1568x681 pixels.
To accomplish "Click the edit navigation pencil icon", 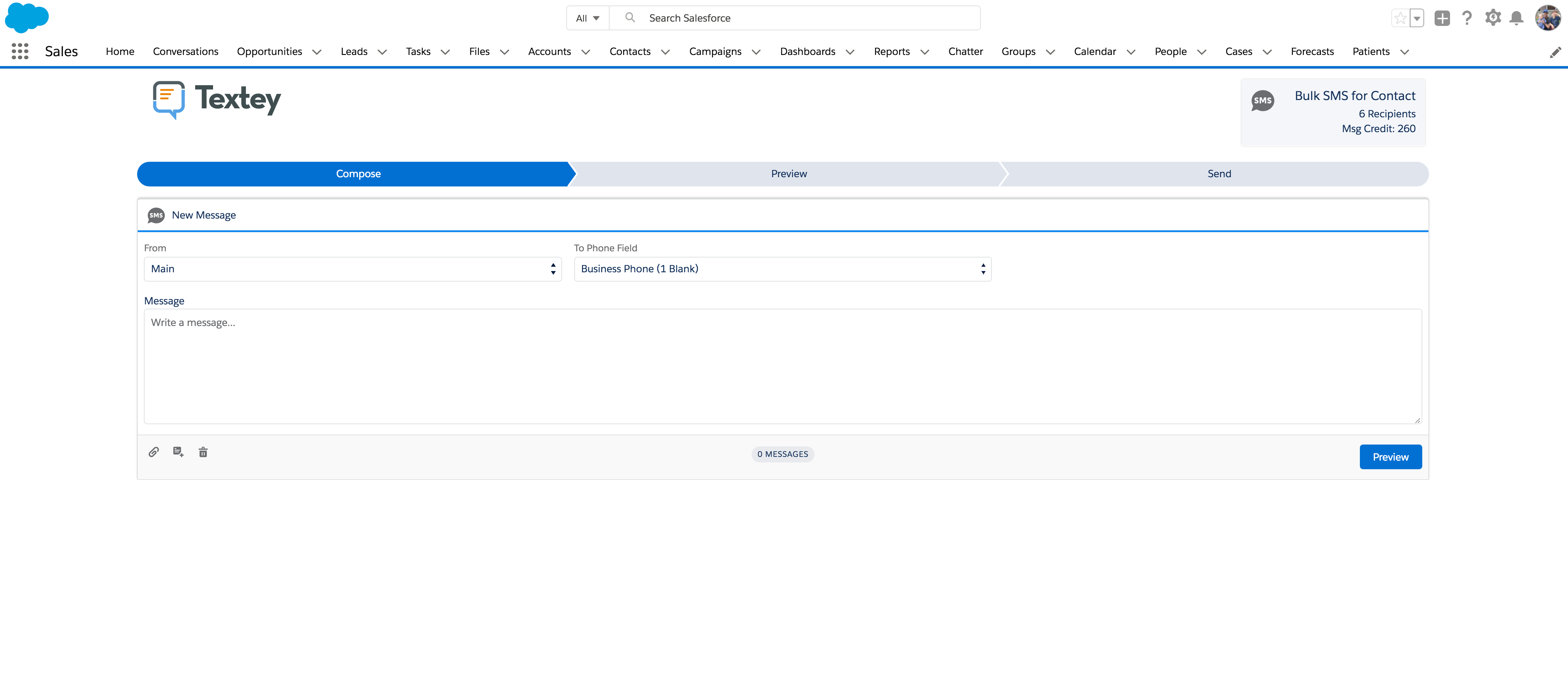I will tap(1555, 52).
